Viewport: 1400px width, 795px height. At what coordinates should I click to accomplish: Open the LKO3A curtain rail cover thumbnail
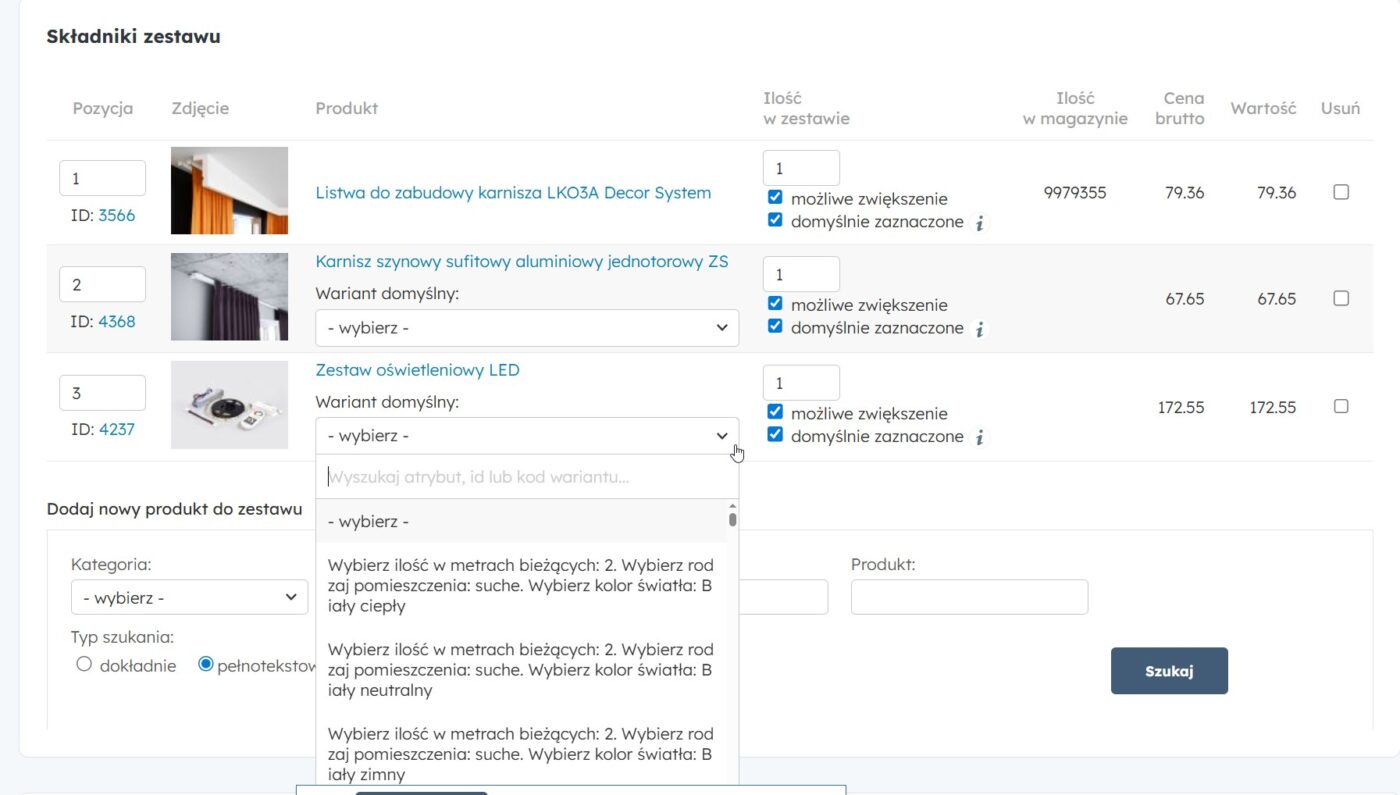pos(229,191)
